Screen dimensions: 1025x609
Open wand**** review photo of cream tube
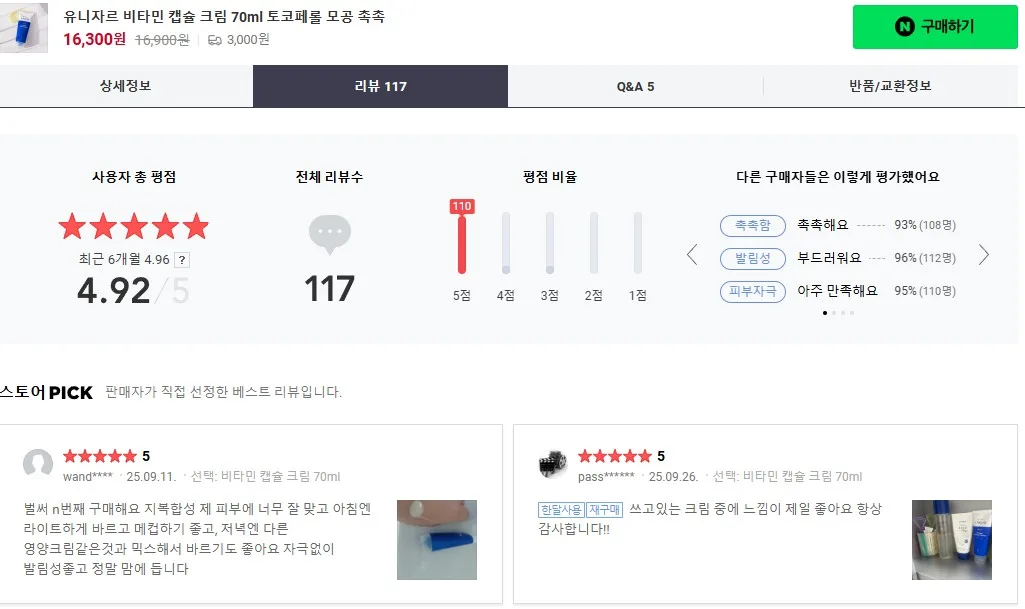[x=437, y=540]
